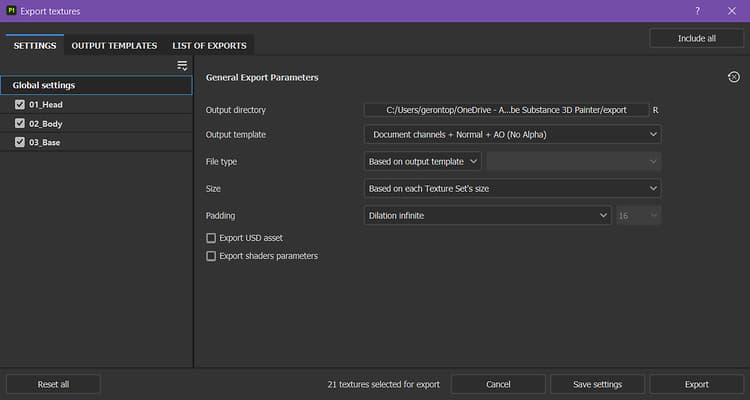Click the Export button

click(x=696, y=384)
